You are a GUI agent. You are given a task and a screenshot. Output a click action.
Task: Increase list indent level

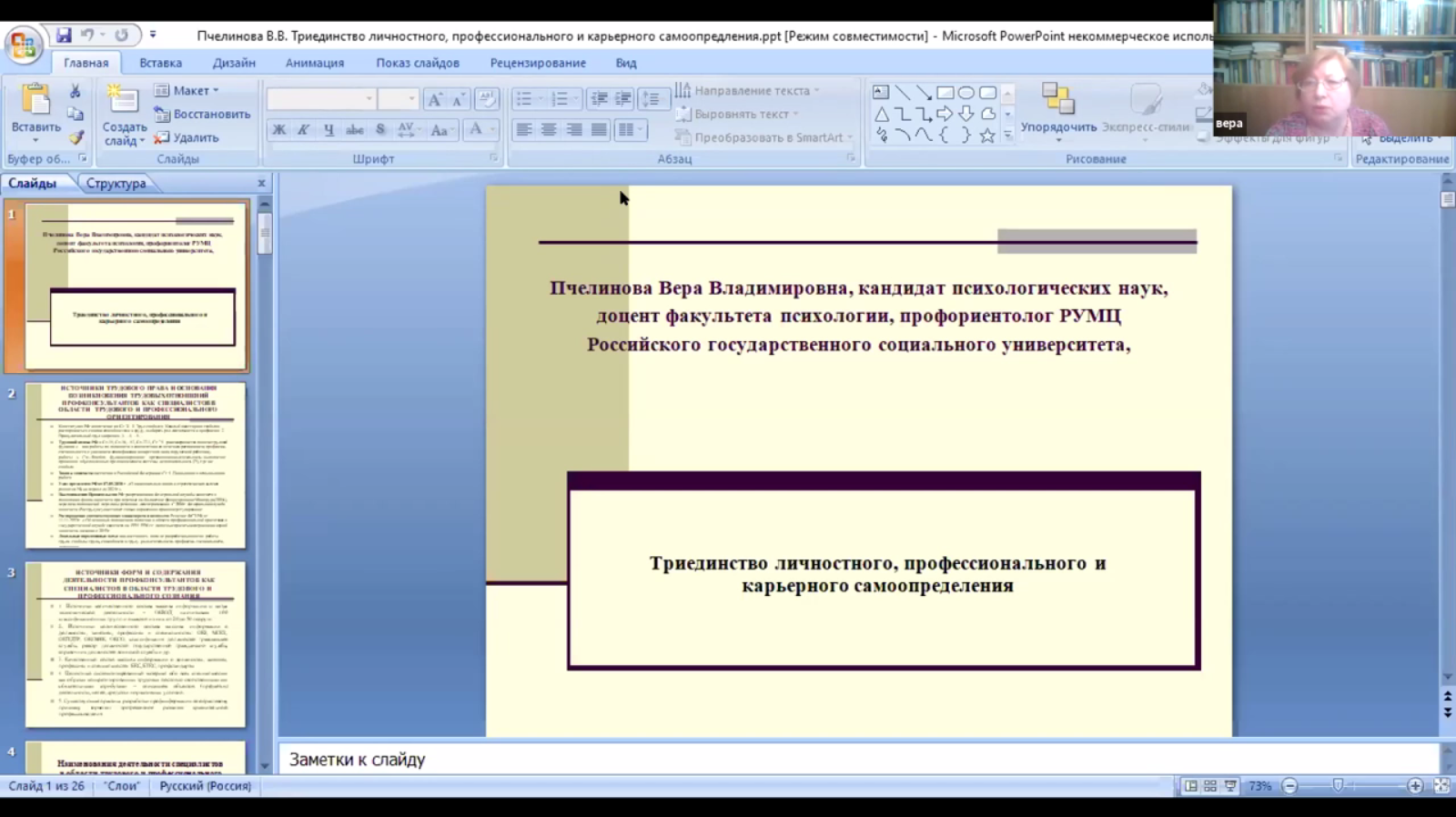click(x=622, y=98)
